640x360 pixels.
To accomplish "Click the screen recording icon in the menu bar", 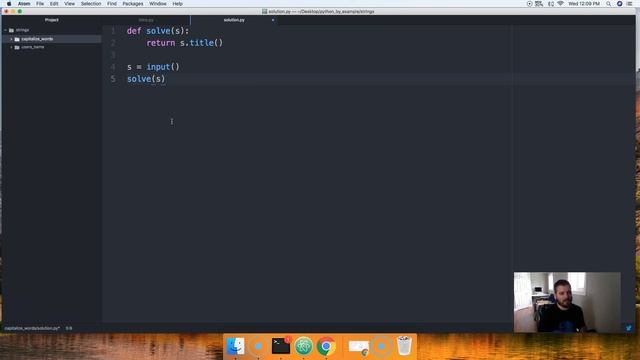I will (x=529, y=4).
